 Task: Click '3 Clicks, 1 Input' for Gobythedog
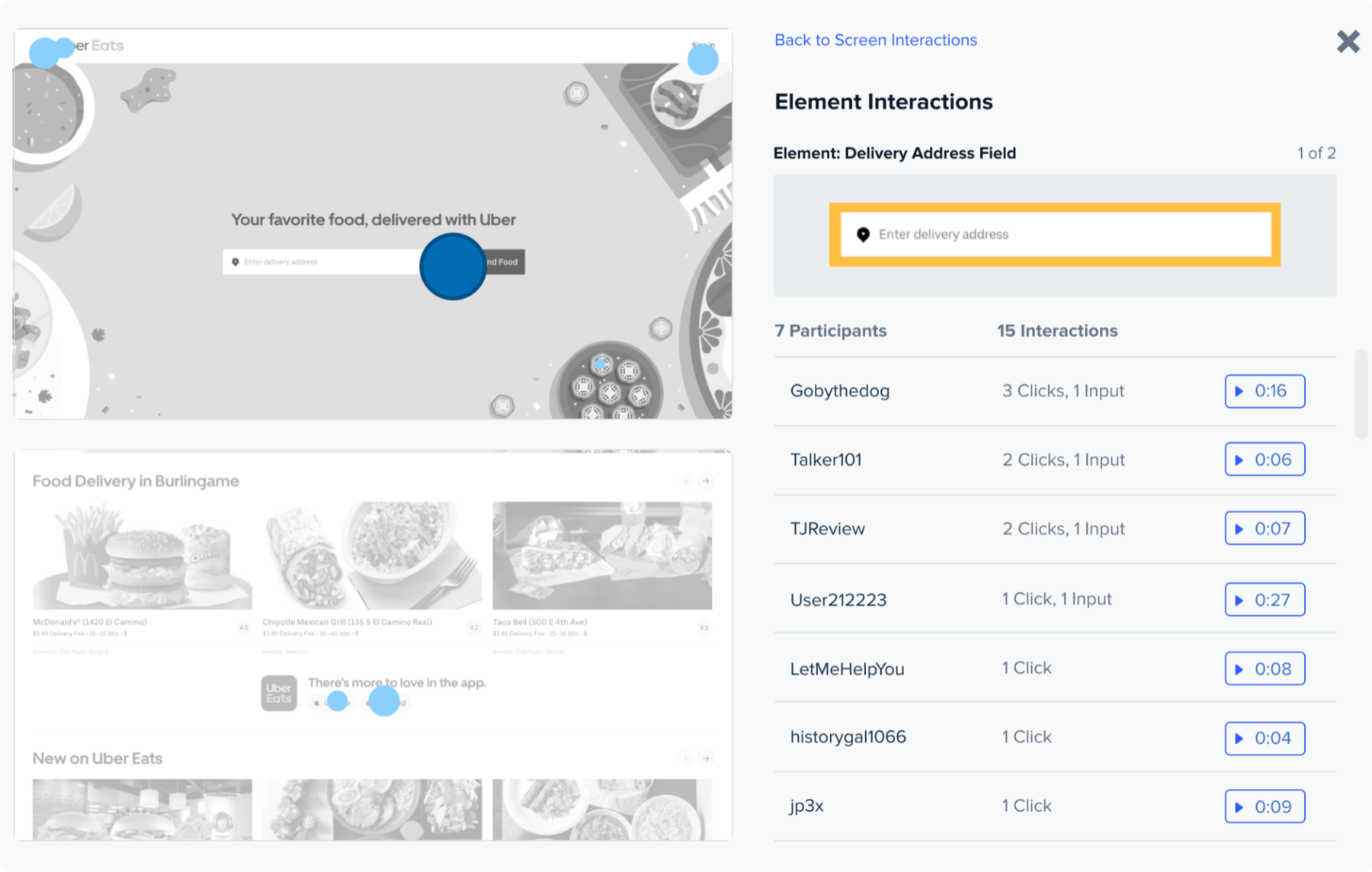click(1063, 391)
